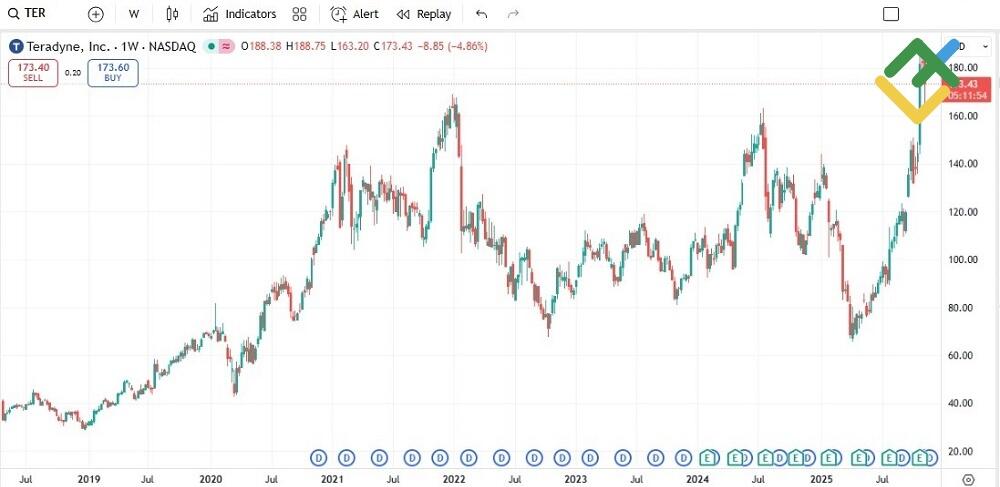Click the open value O188.38
1000x487 pixels.
pos(261,47)
